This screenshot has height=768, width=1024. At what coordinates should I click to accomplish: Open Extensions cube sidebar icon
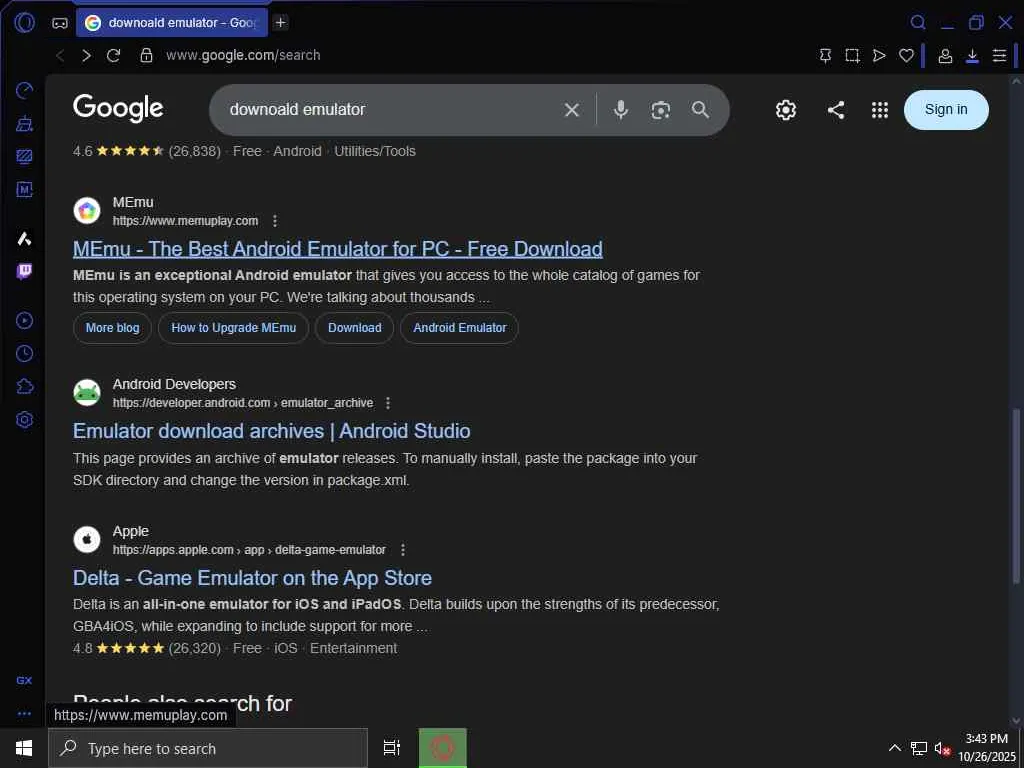(24, 387)
